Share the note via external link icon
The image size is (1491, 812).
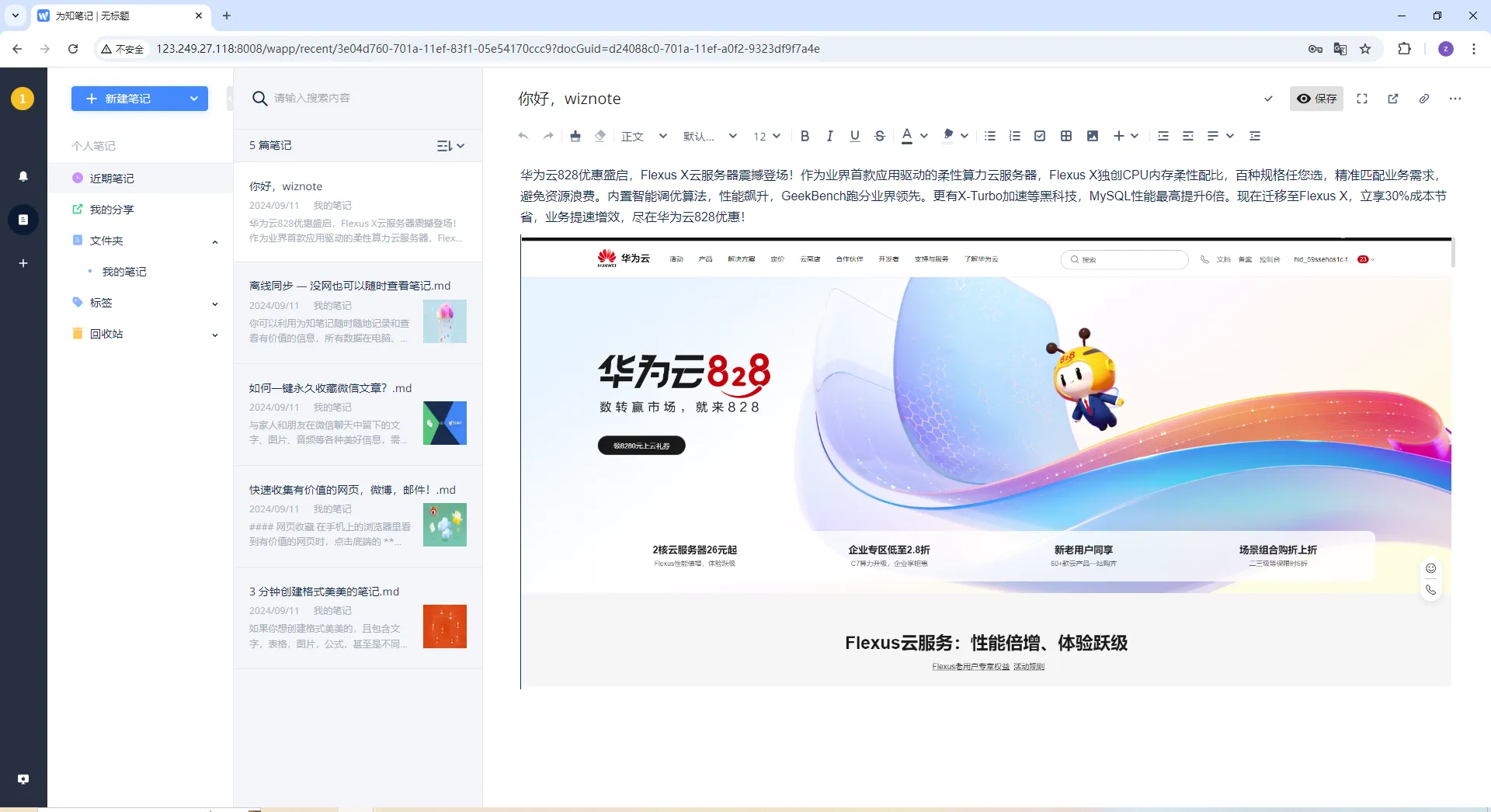click(1393, 99)
